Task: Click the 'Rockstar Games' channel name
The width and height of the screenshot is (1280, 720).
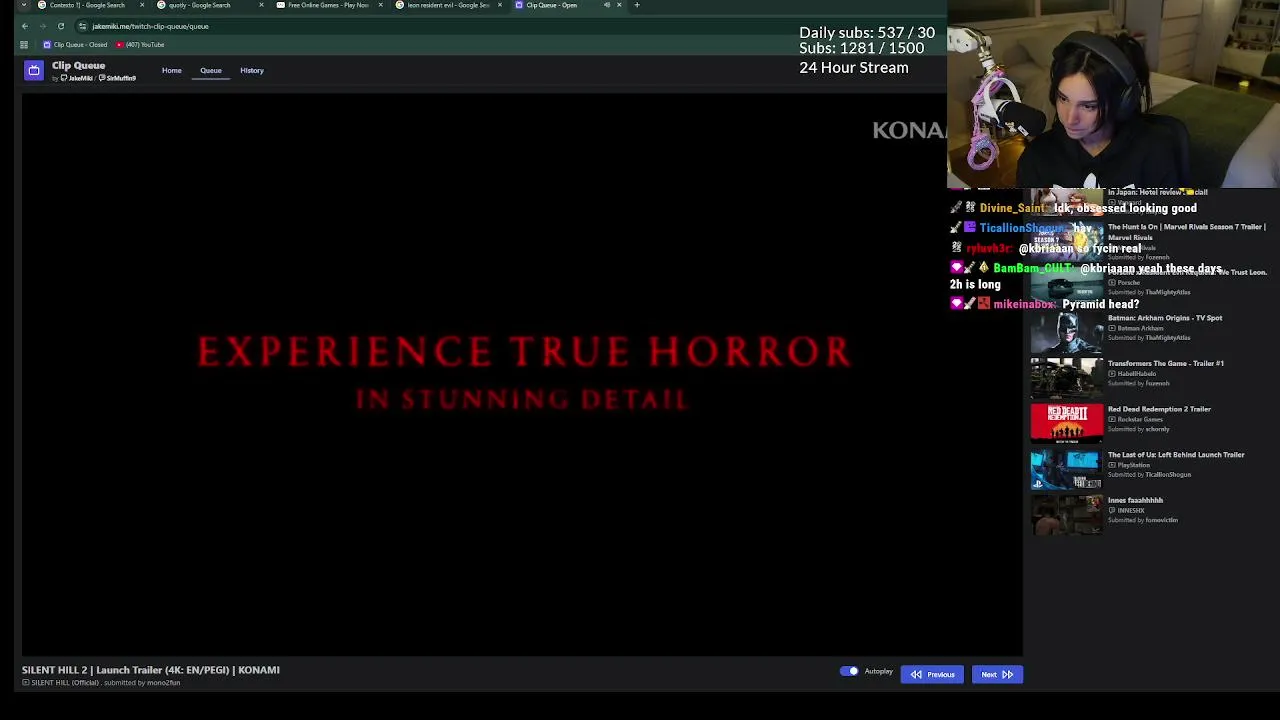Action: point(1140,420)
